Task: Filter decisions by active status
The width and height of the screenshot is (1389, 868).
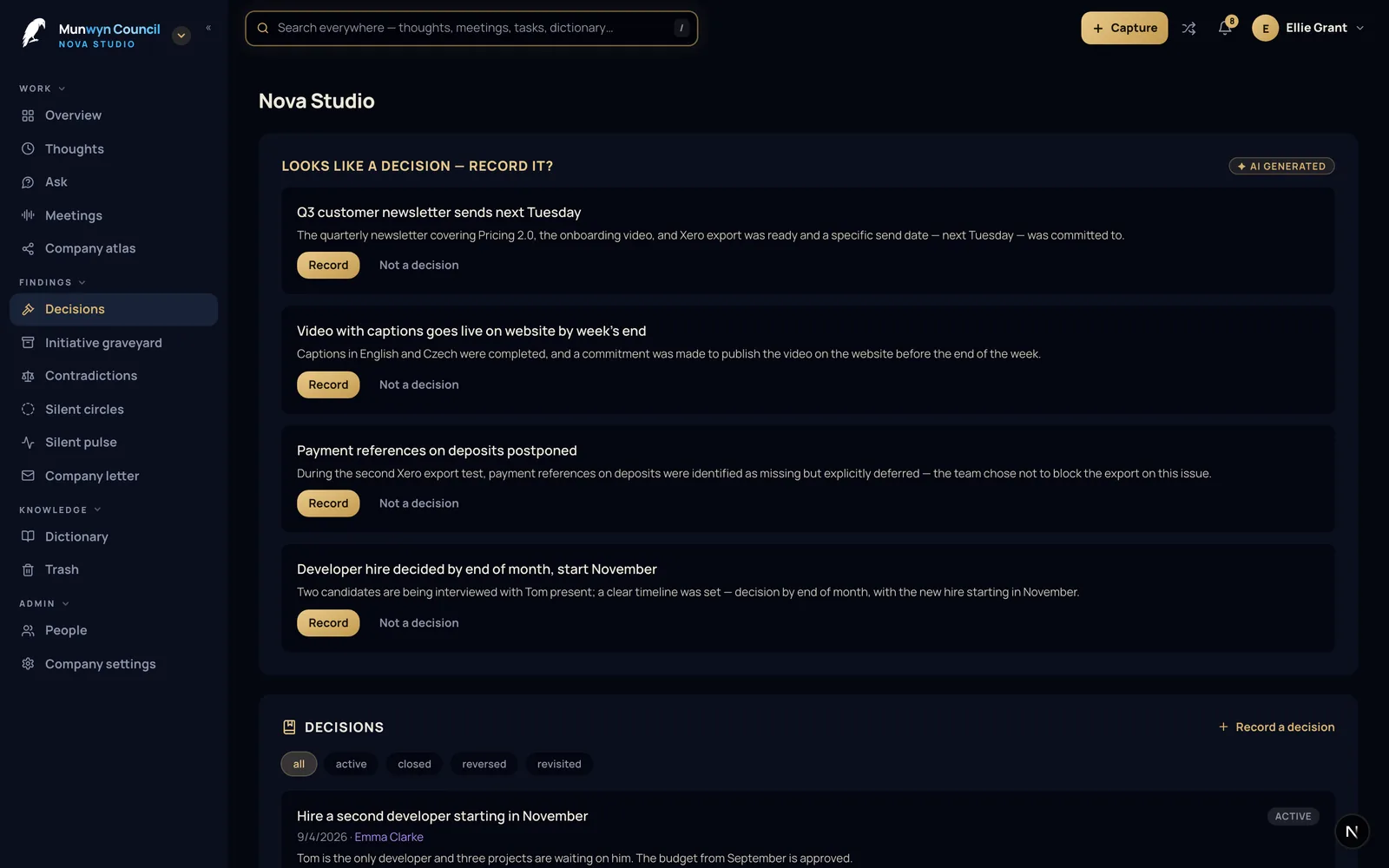Action: click(x=351, y=764)
